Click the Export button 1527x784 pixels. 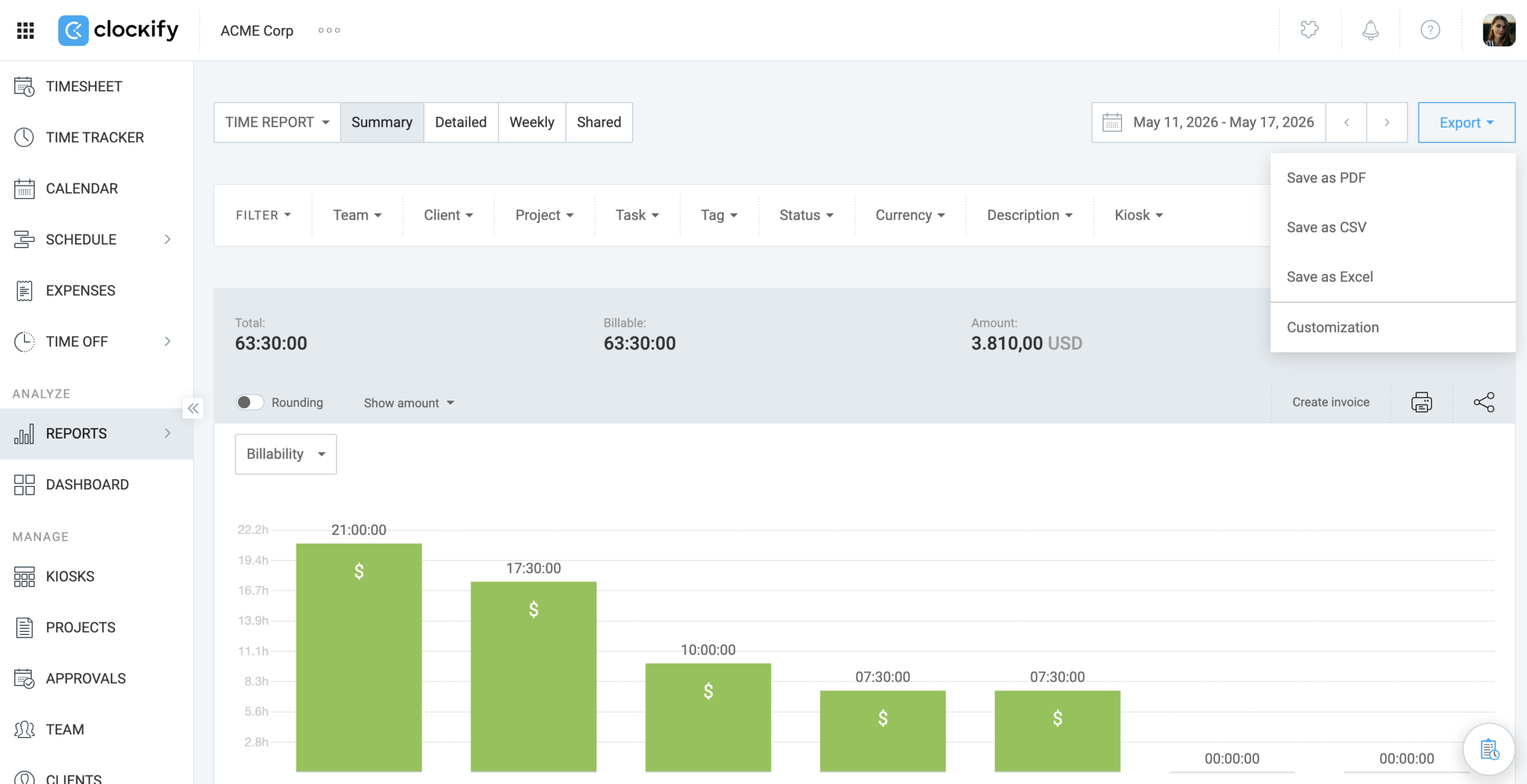1466,122
